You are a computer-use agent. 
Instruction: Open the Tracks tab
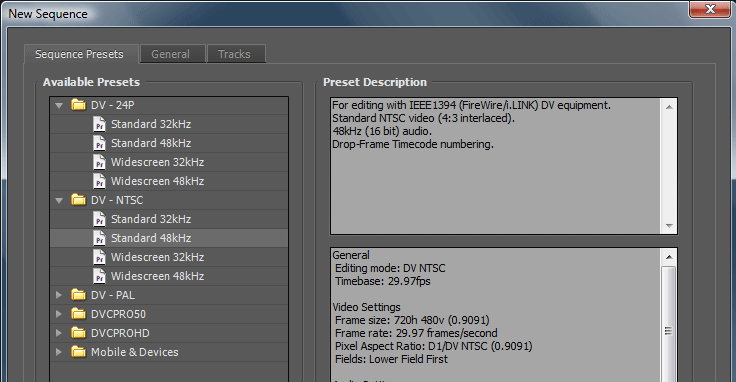(x=234, y=54)
